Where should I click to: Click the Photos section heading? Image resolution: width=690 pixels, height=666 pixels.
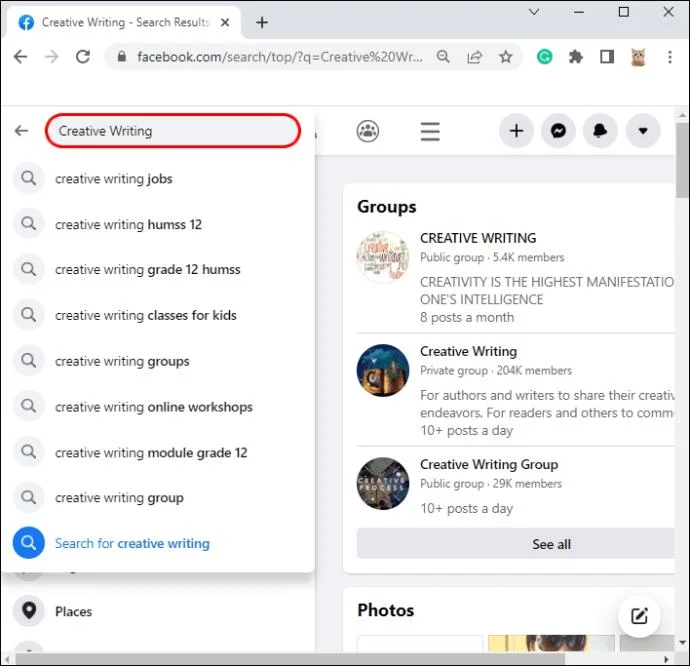(x=385, y=610)
